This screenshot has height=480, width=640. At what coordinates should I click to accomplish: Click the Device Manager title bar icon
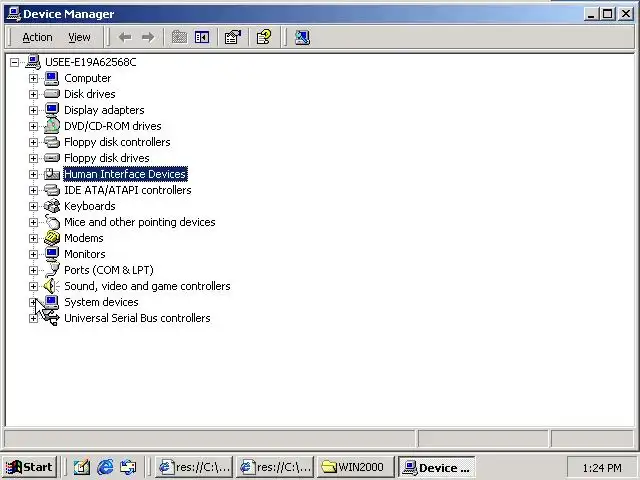point(13,14)
